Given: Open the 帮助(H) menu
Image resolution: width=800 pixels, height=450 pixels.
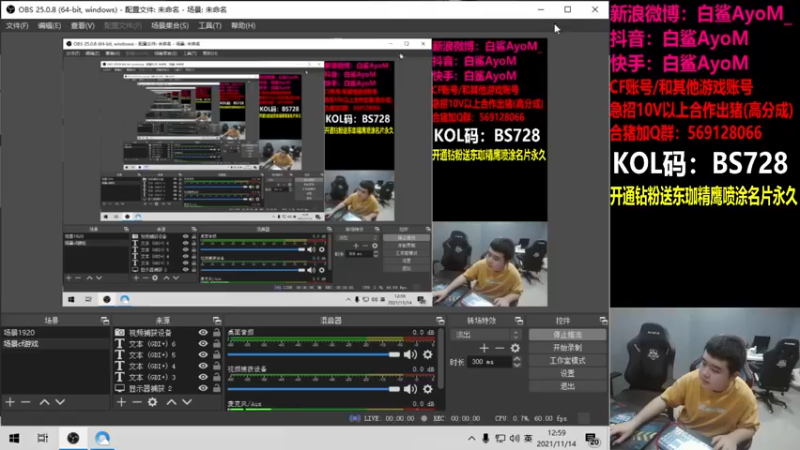Looking at the screenshot, I should tap(243, 26).
